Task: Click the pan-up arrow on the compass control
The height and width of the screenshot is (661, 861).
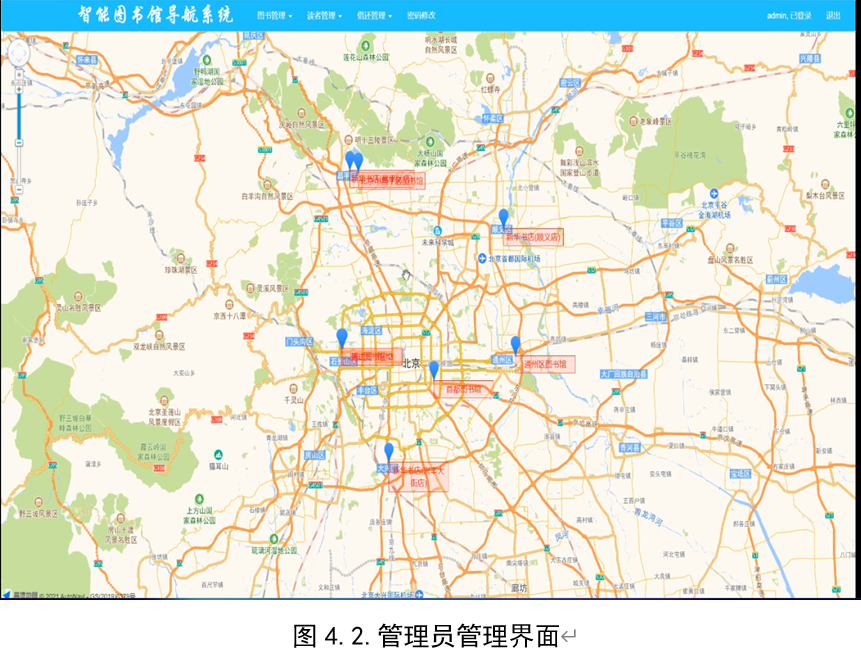Action: coord(19,45)
